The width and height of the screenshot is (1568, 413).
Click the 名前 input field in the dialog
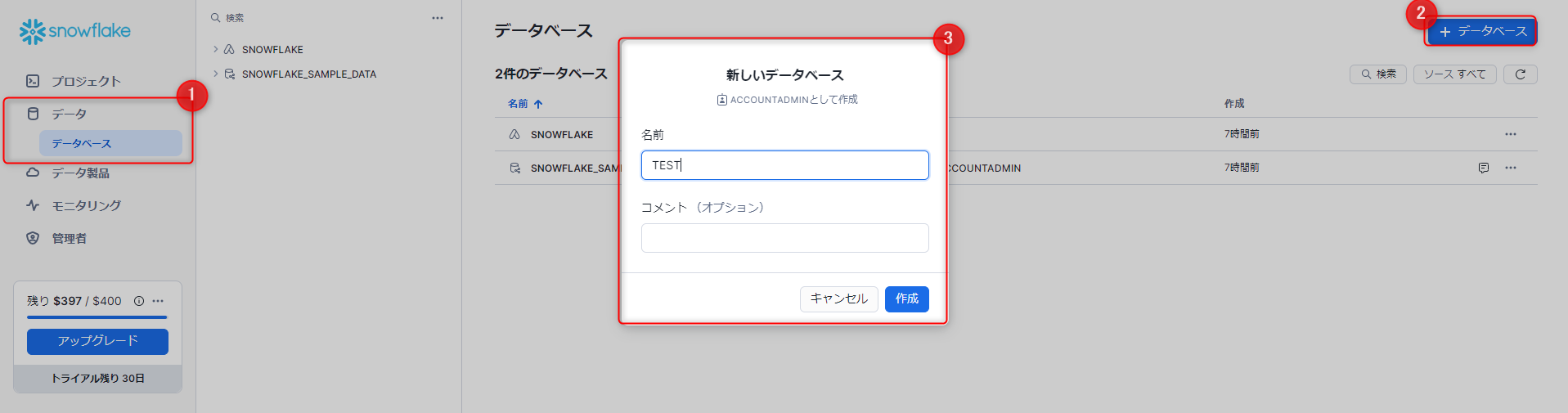784,165
